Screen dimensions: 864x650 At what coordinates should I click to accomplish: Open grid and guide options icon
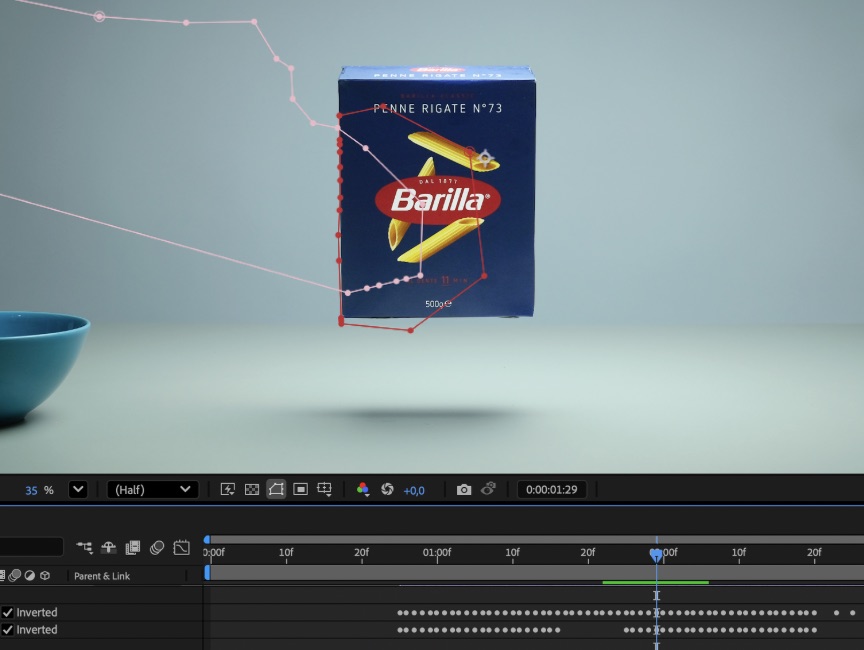[325, 489]
